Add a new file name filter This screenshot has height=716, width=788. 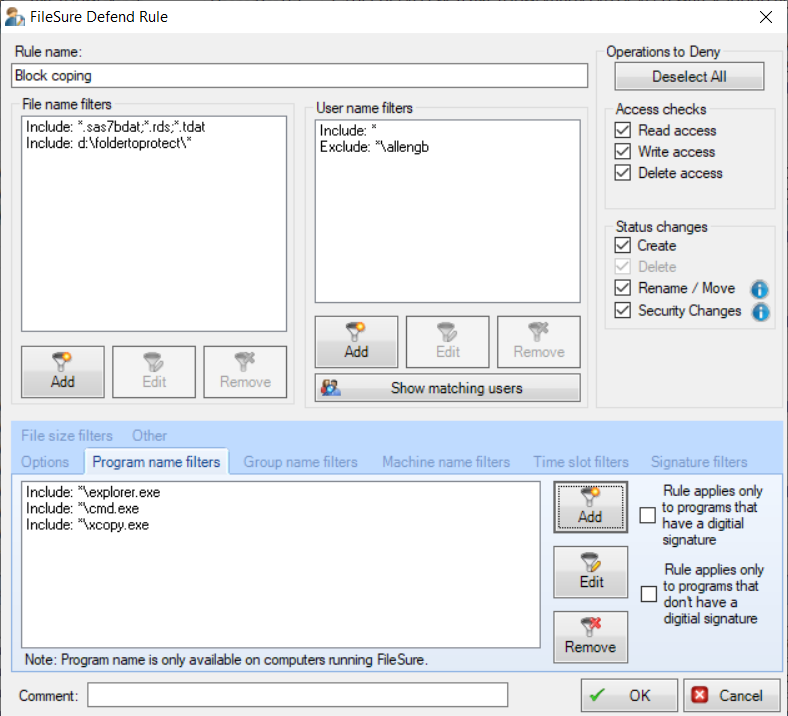63,372
